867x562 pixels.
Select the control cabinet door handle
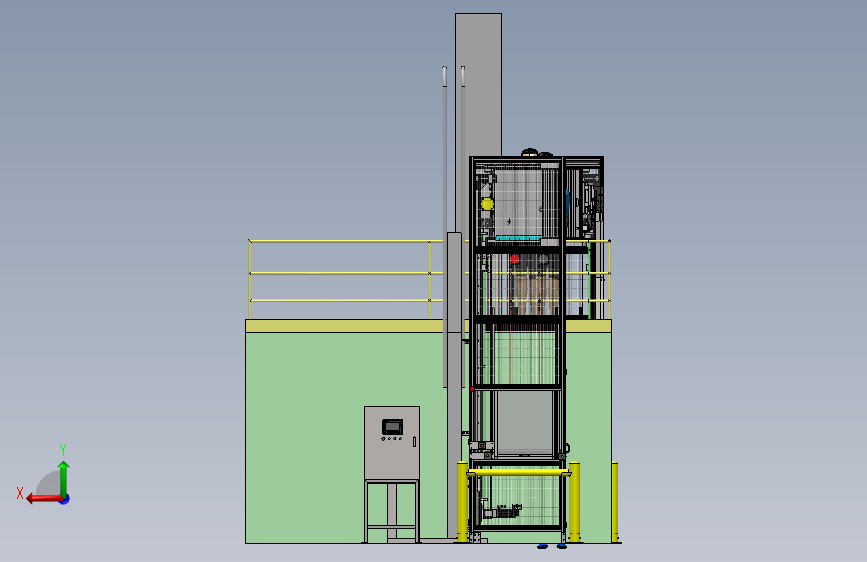click(415, 441)
